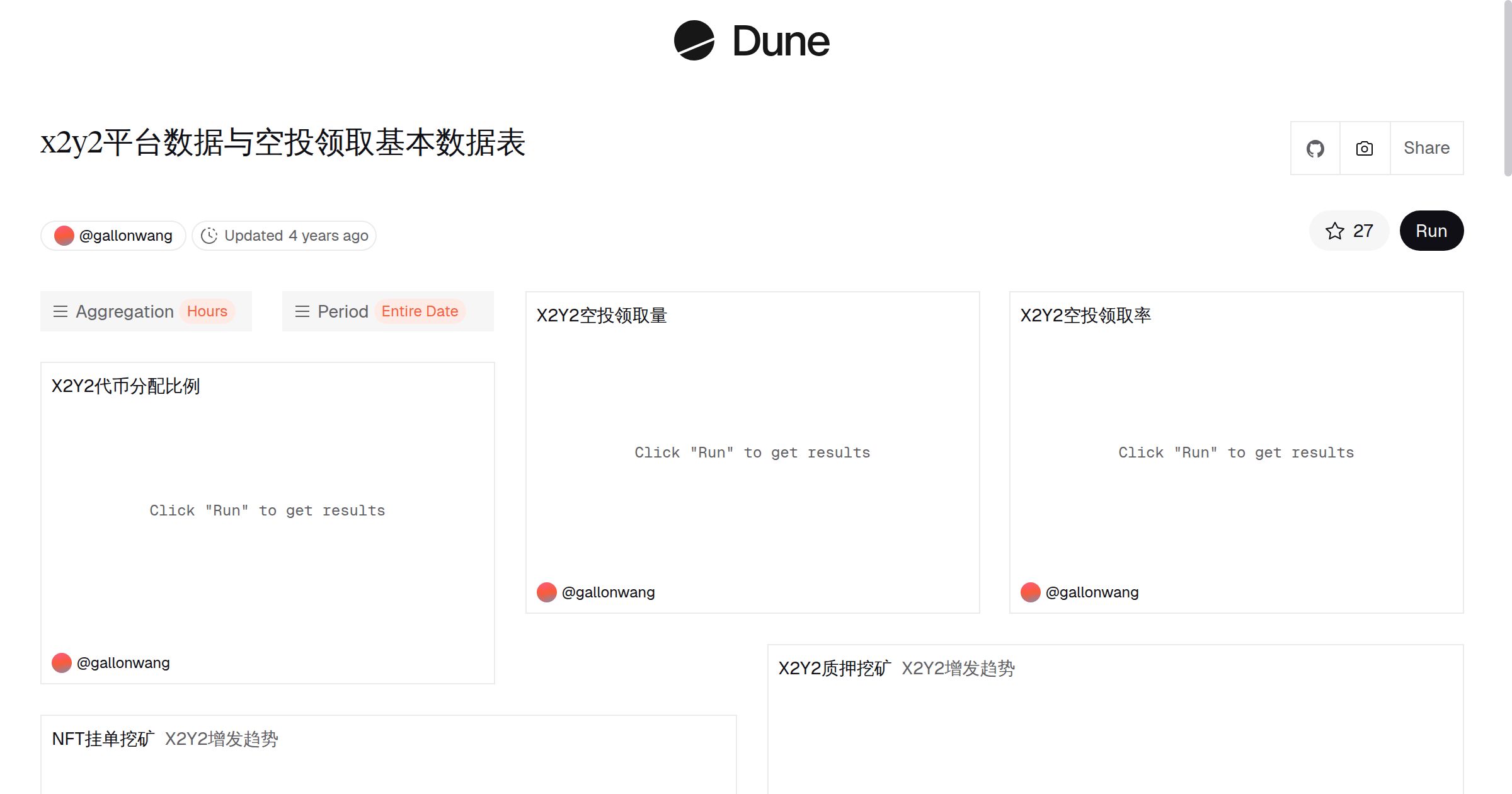Image resolution: width=1512 pixels, height=794 pixels.
Task: Click the header @gallonwang avatar circle
Action: 64,236
